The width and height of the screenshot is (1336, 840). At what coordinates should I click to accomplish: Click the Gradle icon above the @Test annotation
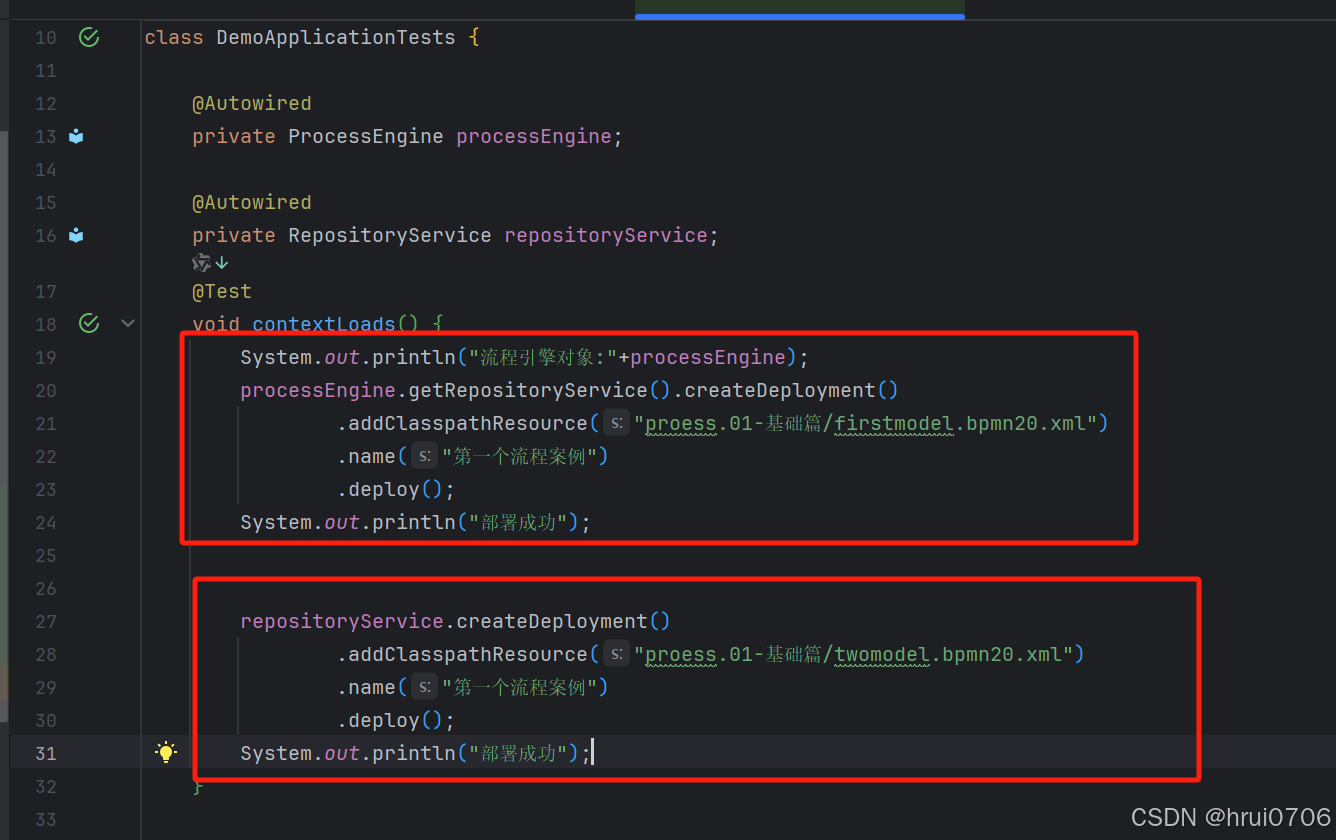coord(199,262)
